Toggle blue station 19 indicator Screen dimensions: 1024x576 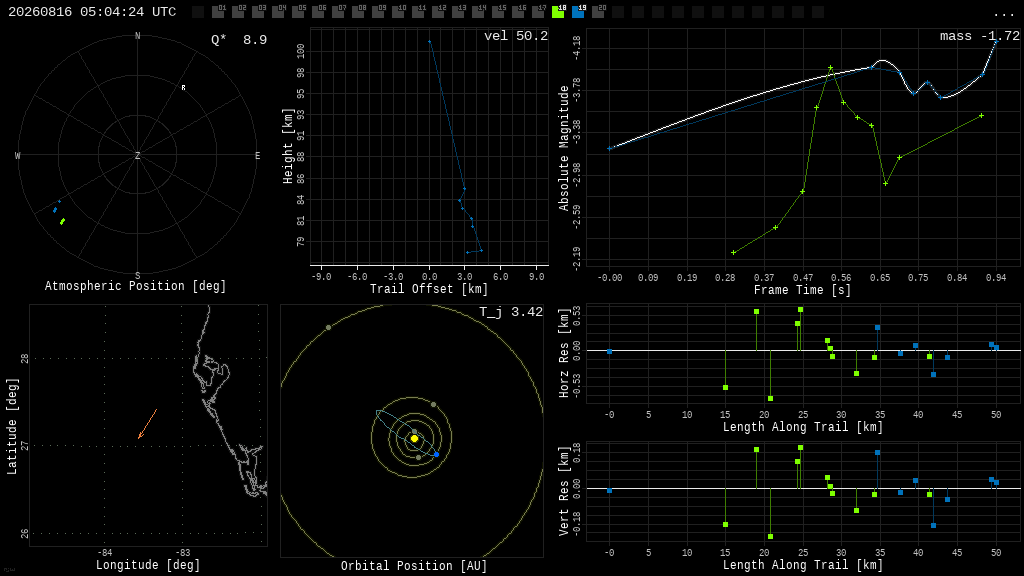pyautogui.click(x=578, y=12)
